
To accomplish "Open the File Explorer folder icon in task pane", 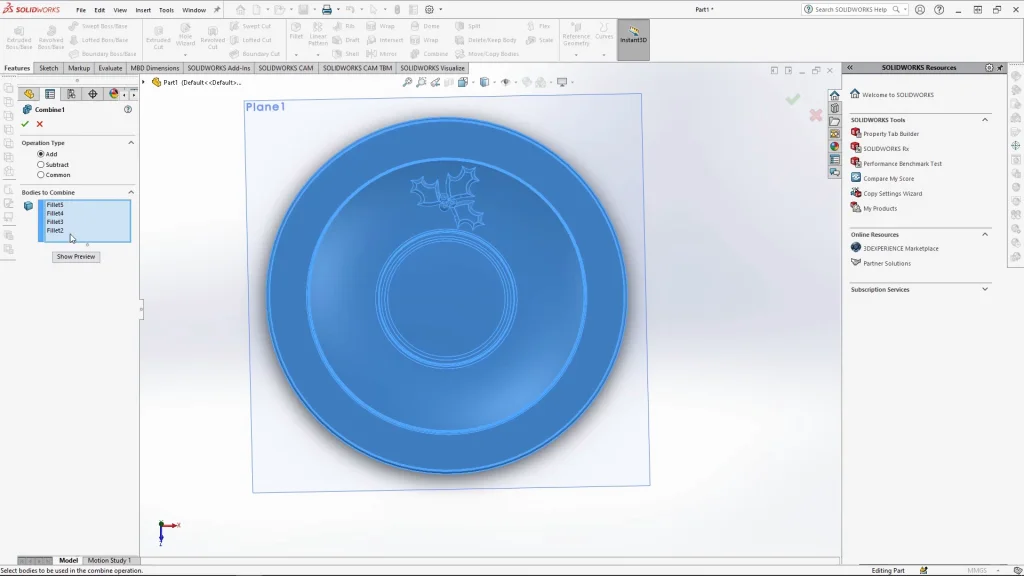I will point(834,121).
